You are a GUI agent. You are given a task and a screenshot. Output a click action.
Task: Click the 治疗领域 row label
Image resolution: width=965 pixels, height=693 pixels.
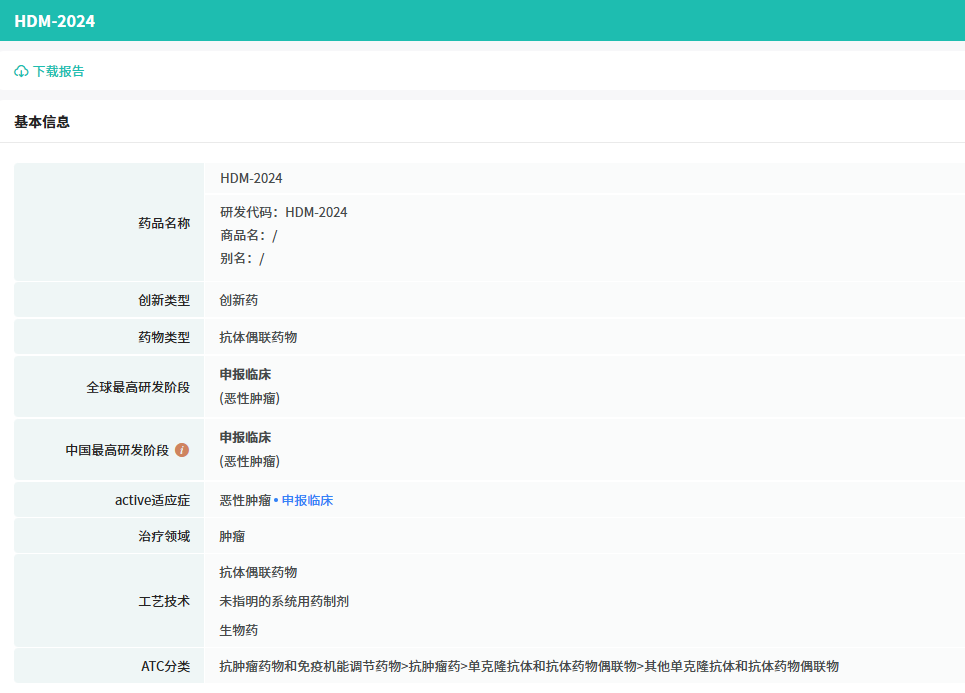point(164,536)
